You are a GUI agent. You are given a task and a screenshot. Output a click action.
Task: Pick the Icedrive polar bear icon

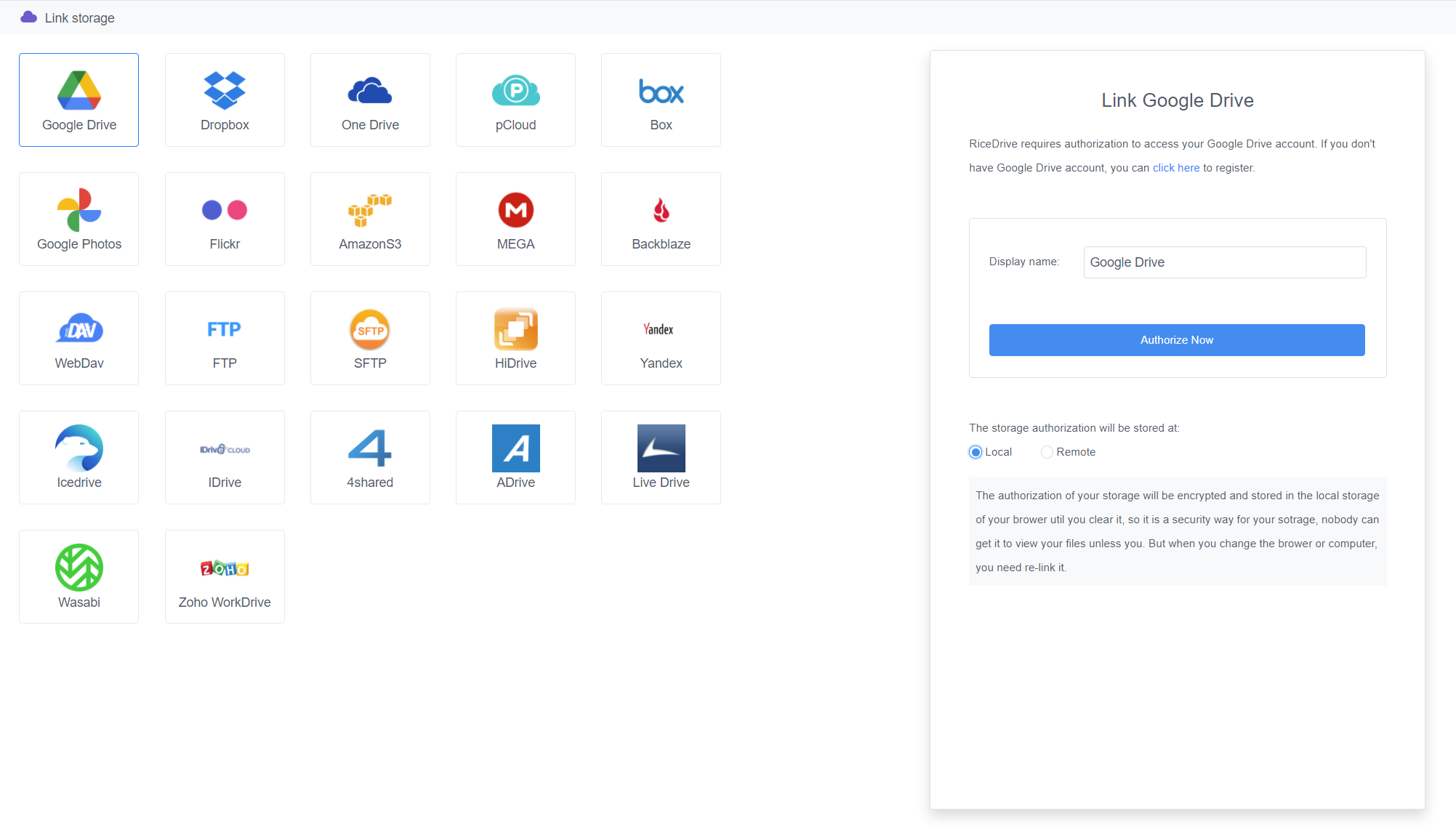[x=79, y=448]
